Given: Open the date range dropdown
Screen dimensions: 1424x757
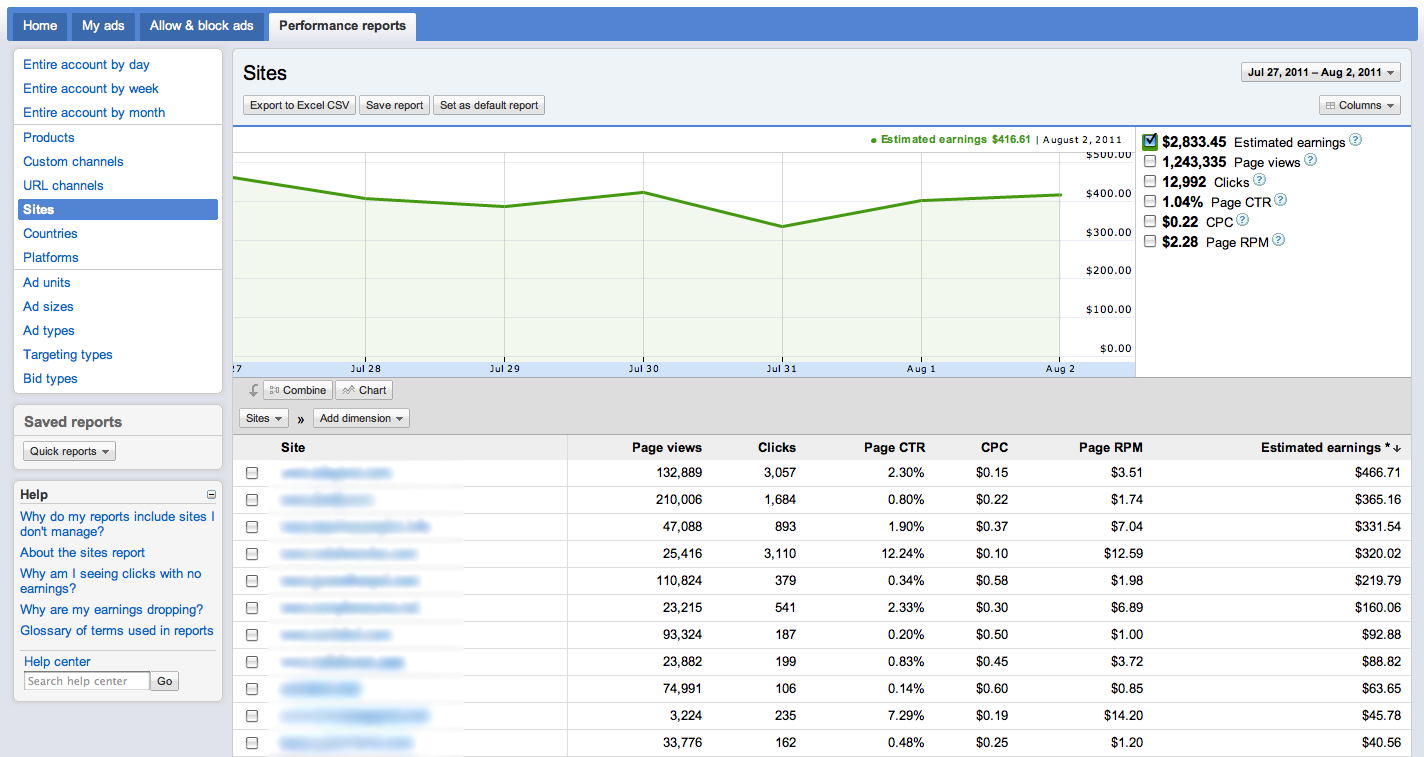Looking at the screenshot, I should (1320, 72).
